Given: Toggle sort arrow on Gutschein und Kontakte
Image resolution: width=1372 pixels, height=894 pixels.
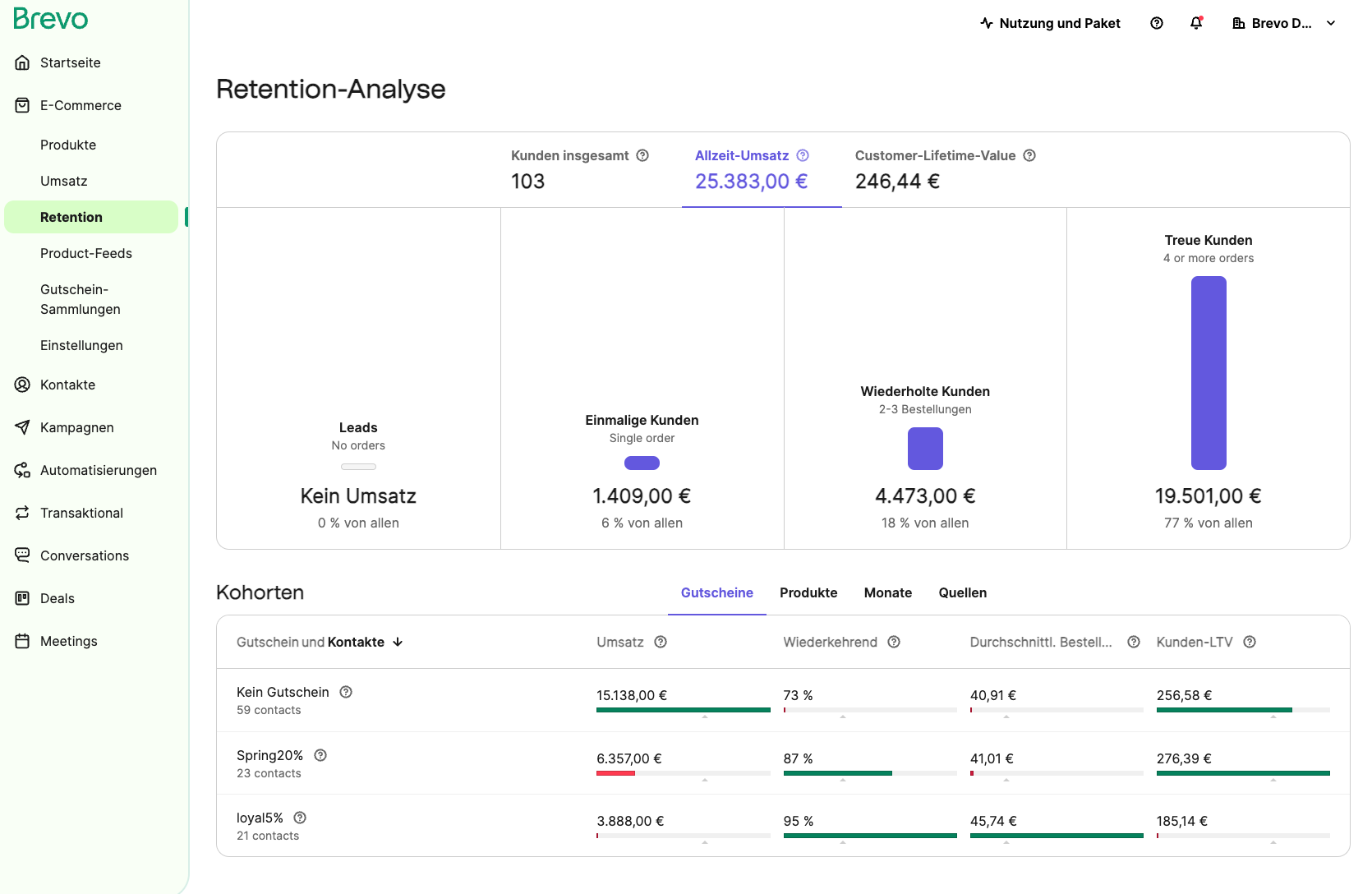Looking at the screenshot, I should click(398, 642).
